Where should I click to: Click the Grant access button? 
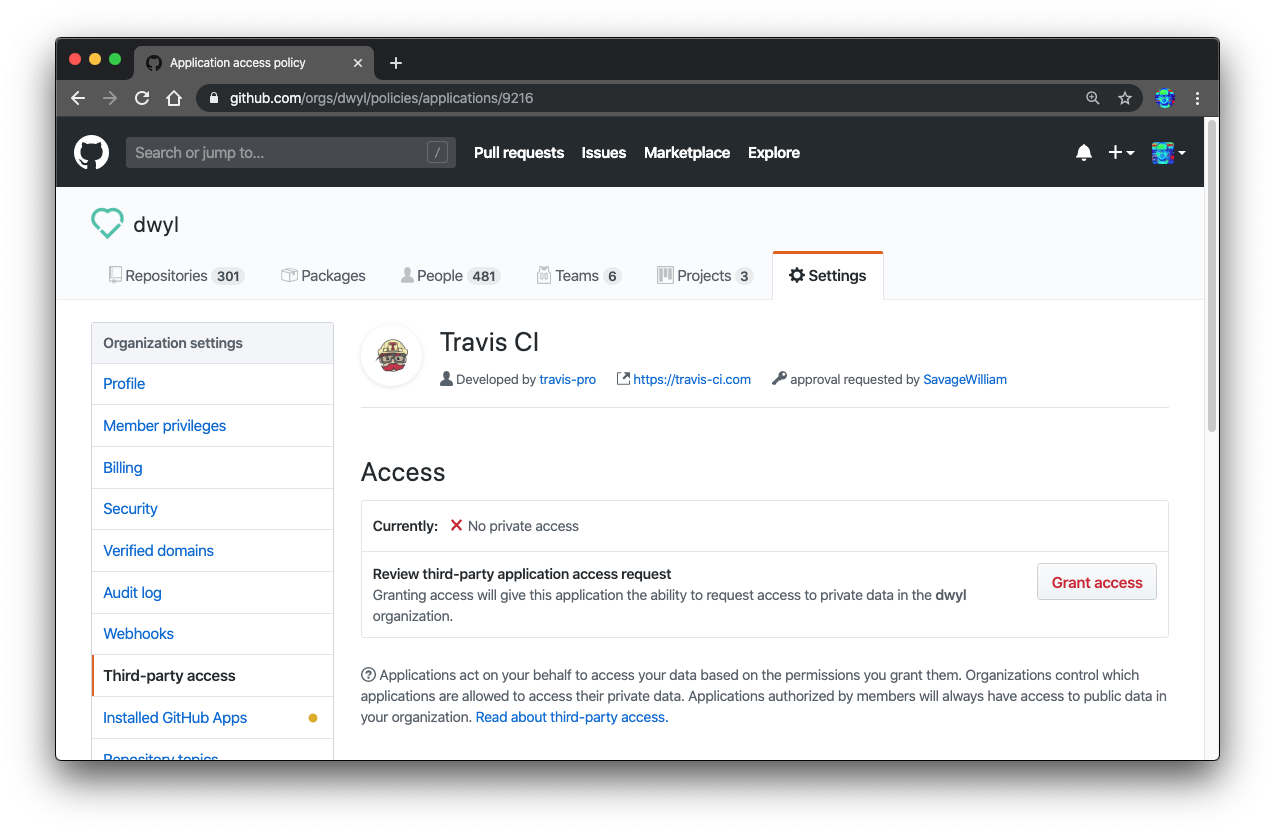(x=1096, y=581)
